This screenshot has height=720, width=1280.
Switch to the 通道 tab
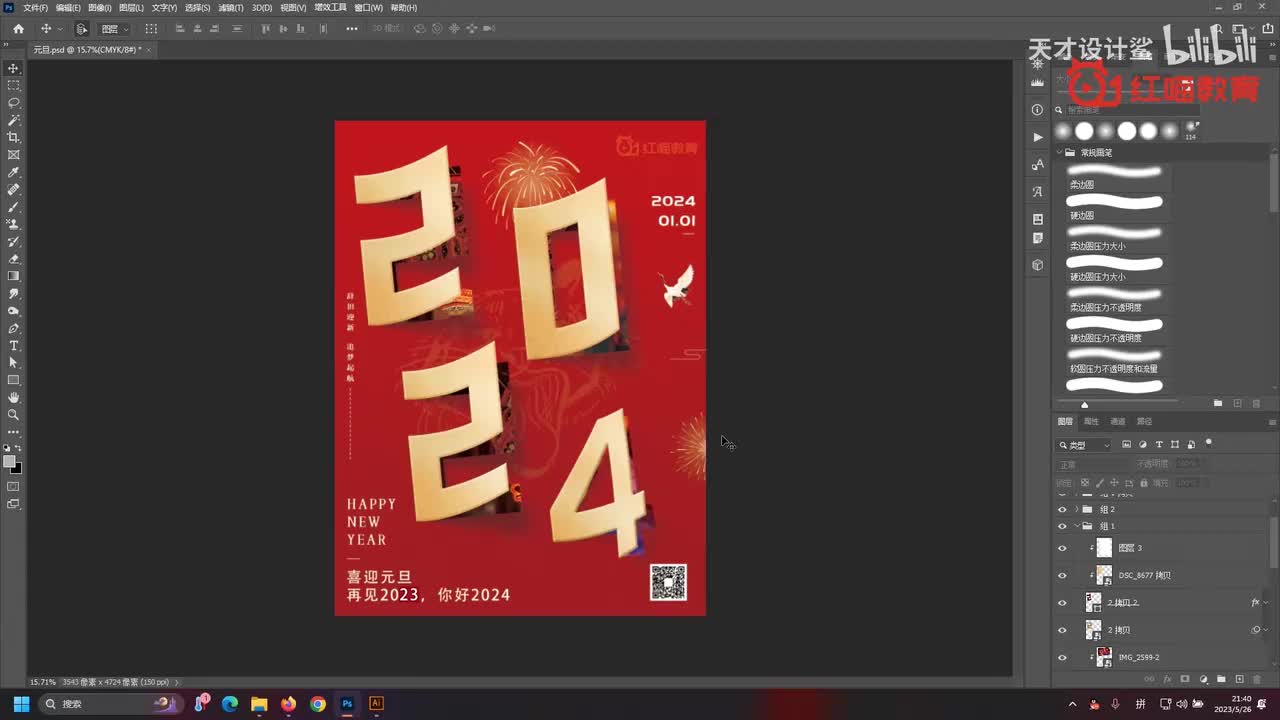coord(1118,421)
